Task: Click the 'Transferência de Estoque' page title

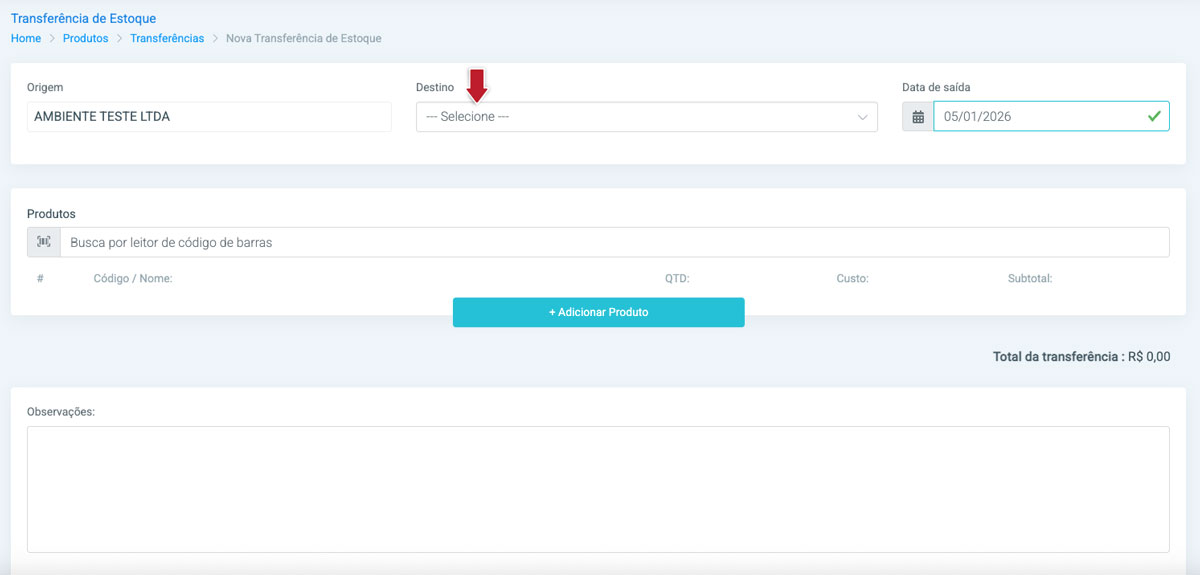Action: coord(83,18)
